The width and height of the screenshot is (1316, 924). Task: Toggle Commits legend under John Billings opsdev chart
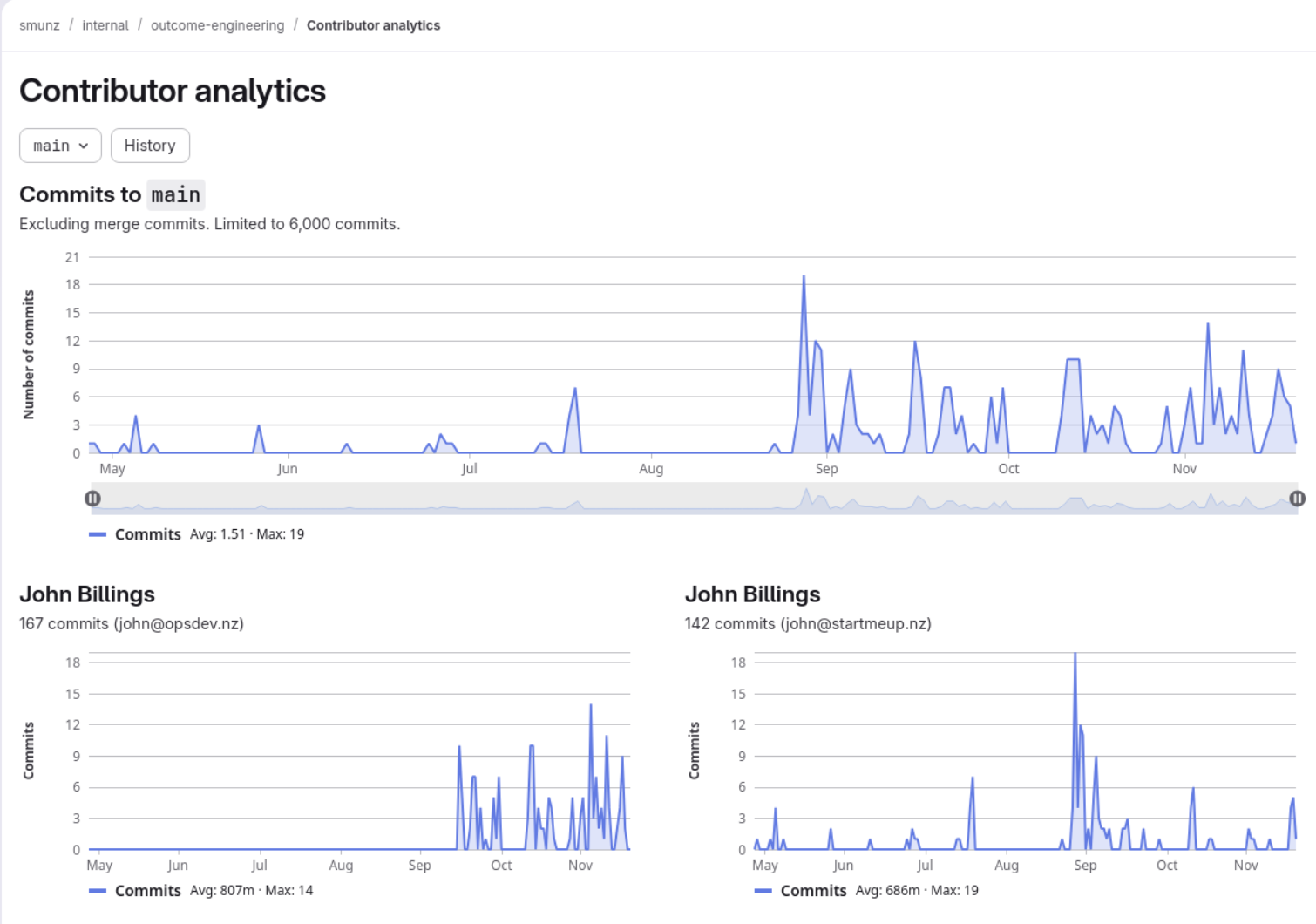coord(147,891)
